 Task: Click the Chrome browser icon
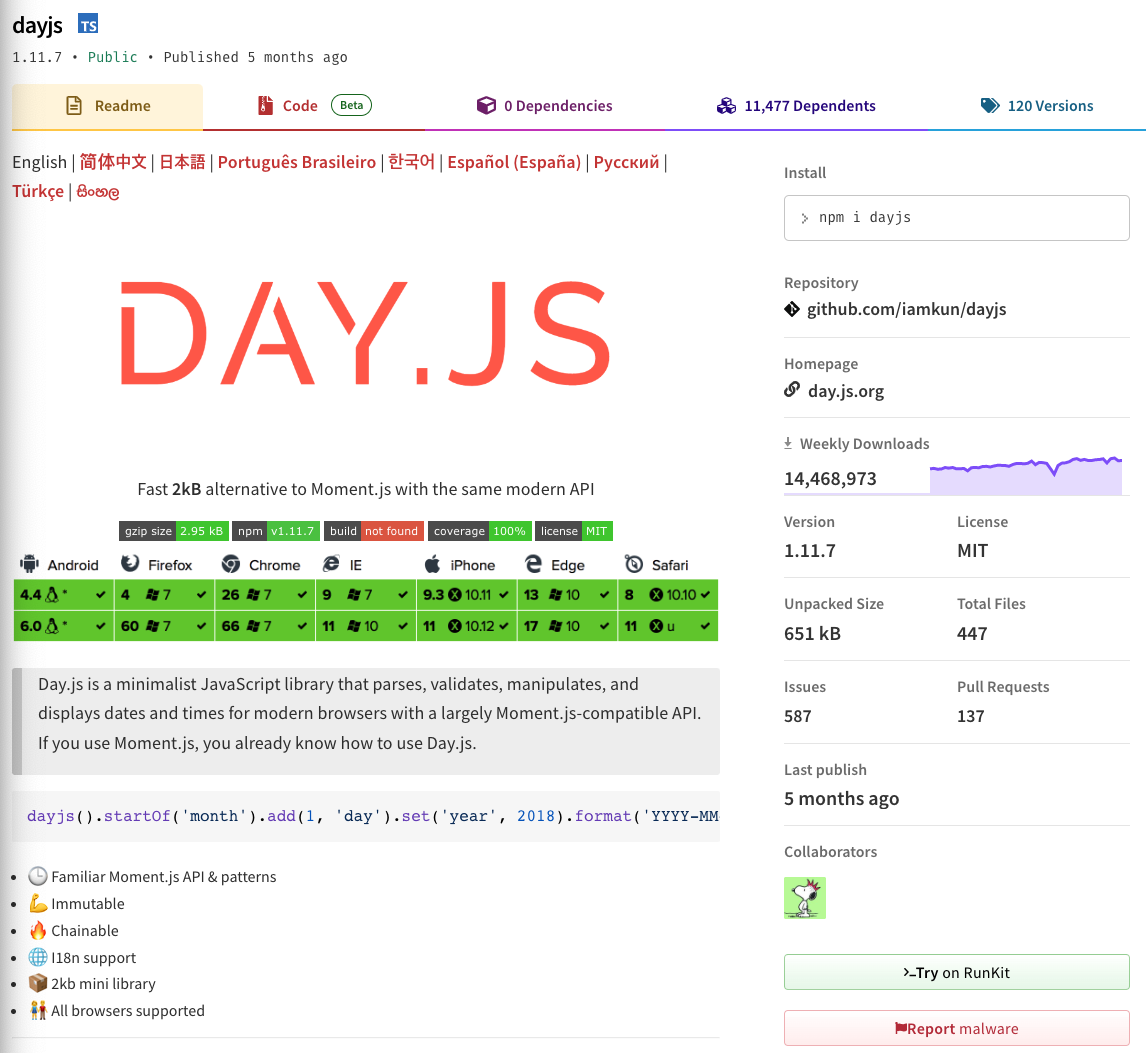click(231, 564)
